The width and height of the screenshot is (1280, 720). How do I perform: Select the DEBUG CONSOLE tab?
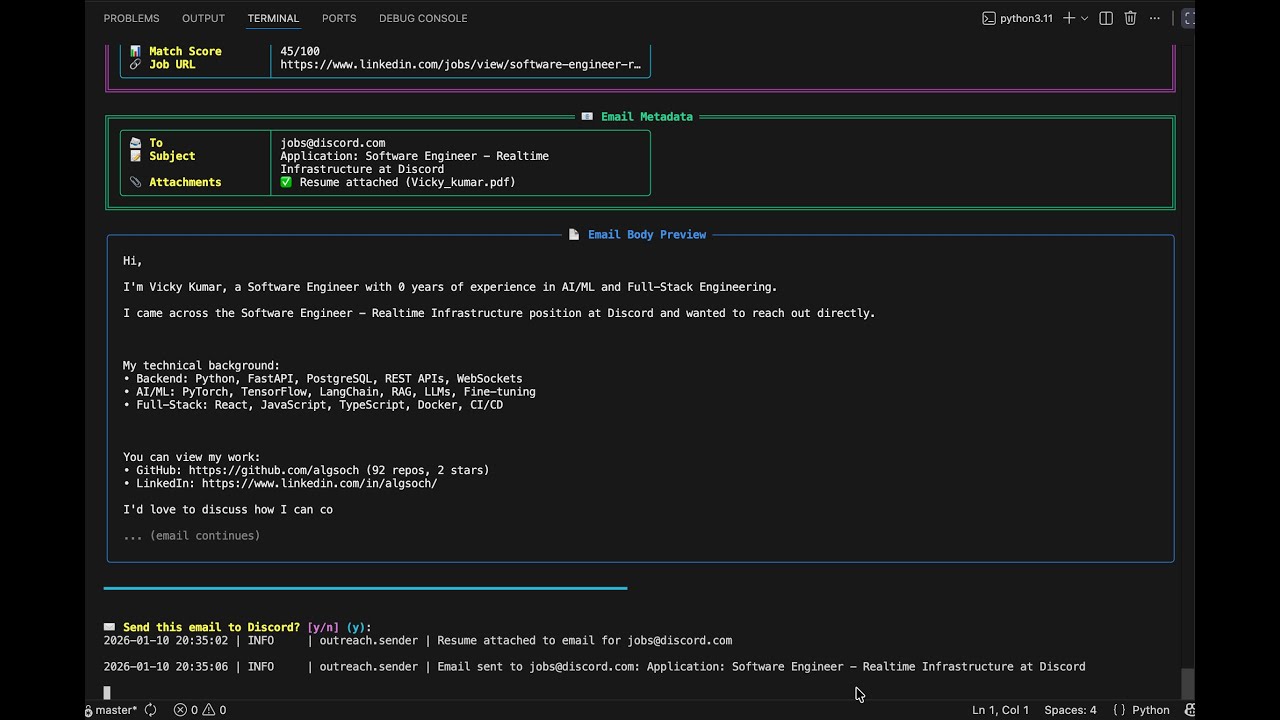[x=423, y=18]
